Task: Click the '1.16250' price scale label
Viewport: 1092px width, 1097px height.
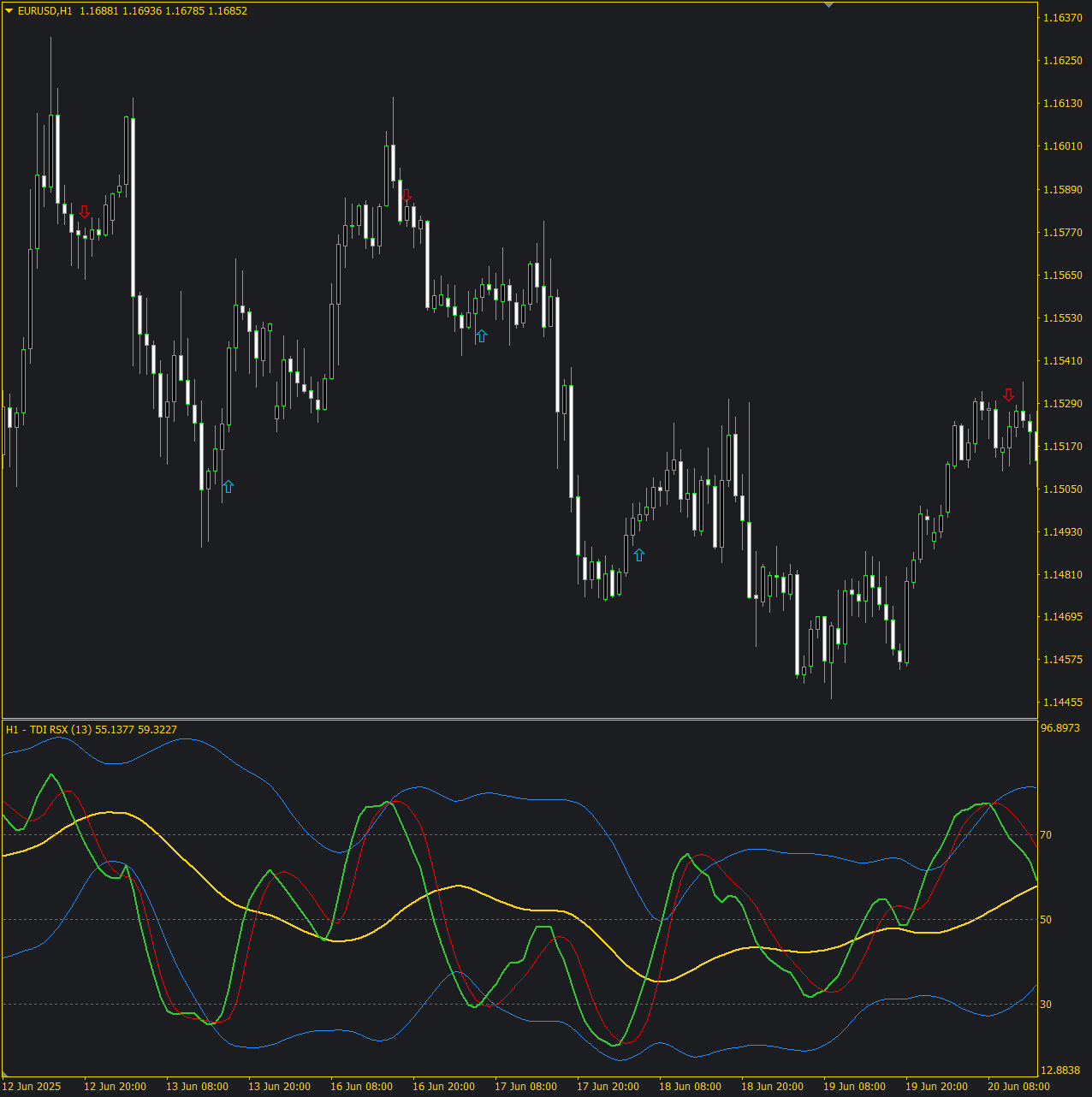Action: (x=1062, y=61)
